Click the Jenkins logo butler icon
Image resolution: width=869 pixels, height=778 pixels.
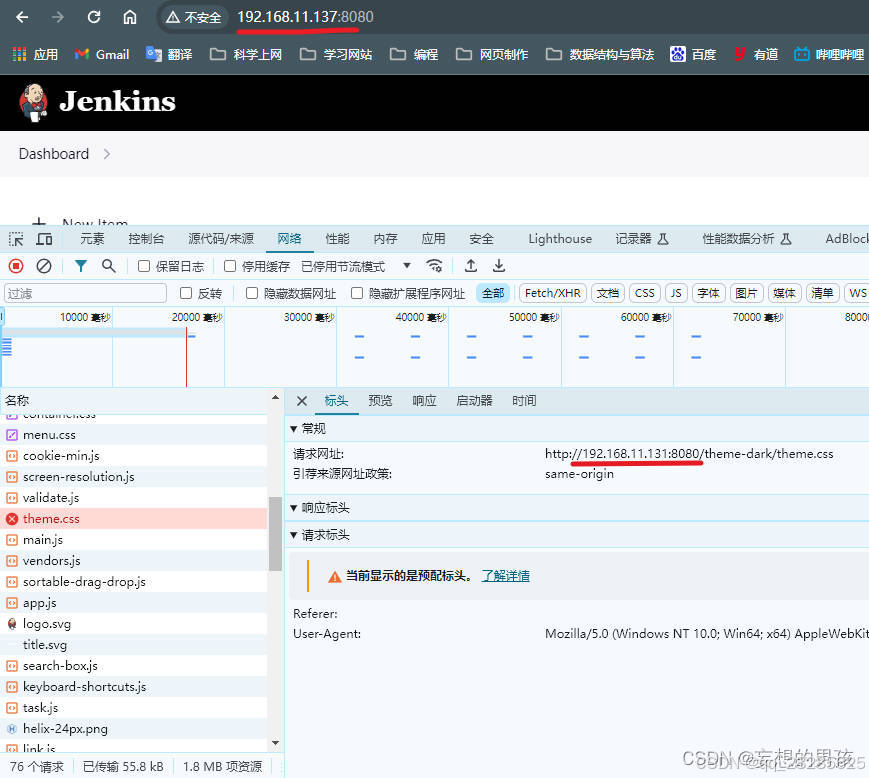(34, 103)
